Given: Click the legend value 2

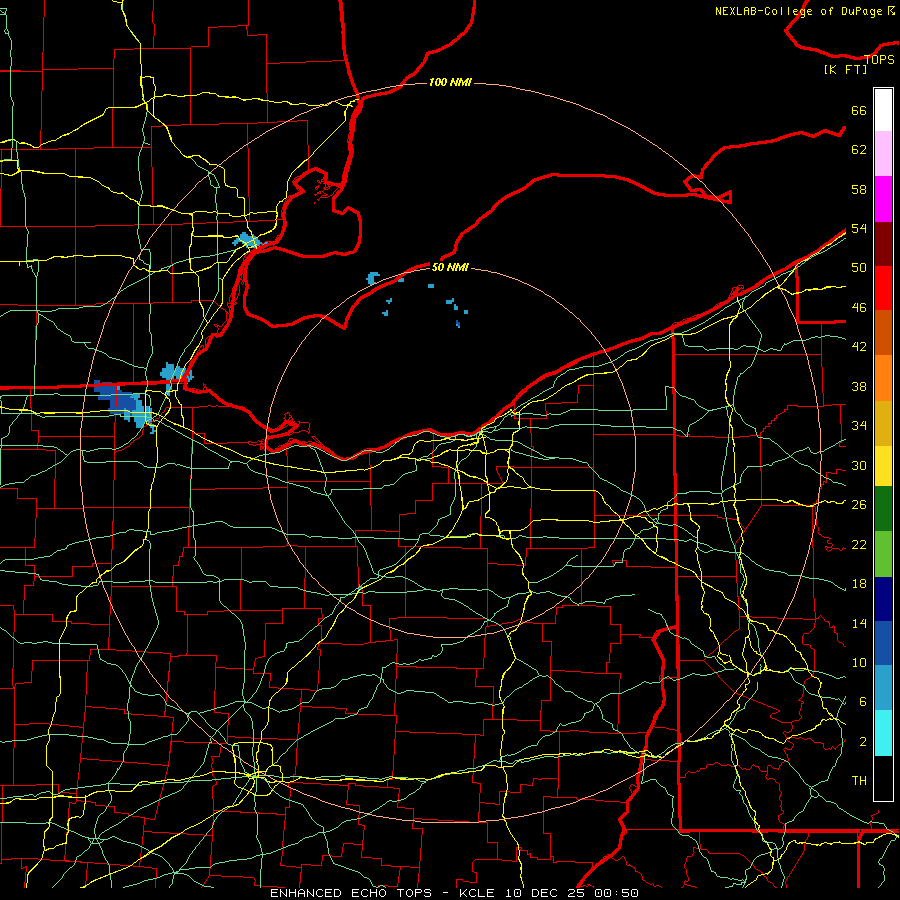Looking at the screenshot, I should [862, 742].
